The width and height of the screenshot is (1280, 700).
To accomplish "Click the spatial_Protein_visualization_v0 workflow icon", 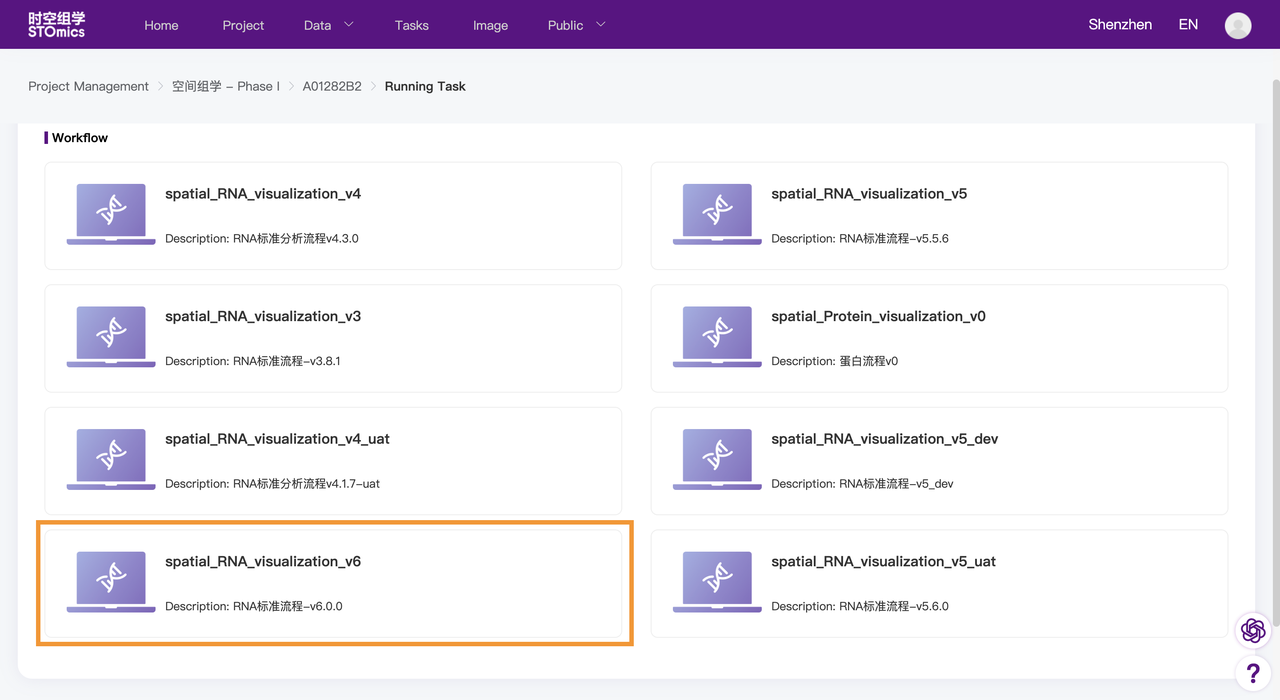I will click(717, 336).
